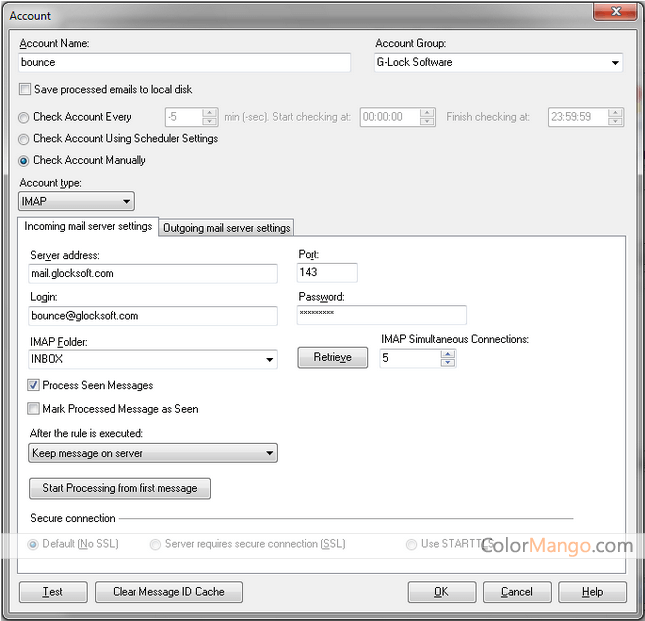Viewport: 645px width, 621px height.
Task: Check Mark Processed Message as Seen
Action: click(x=34, y=409)
